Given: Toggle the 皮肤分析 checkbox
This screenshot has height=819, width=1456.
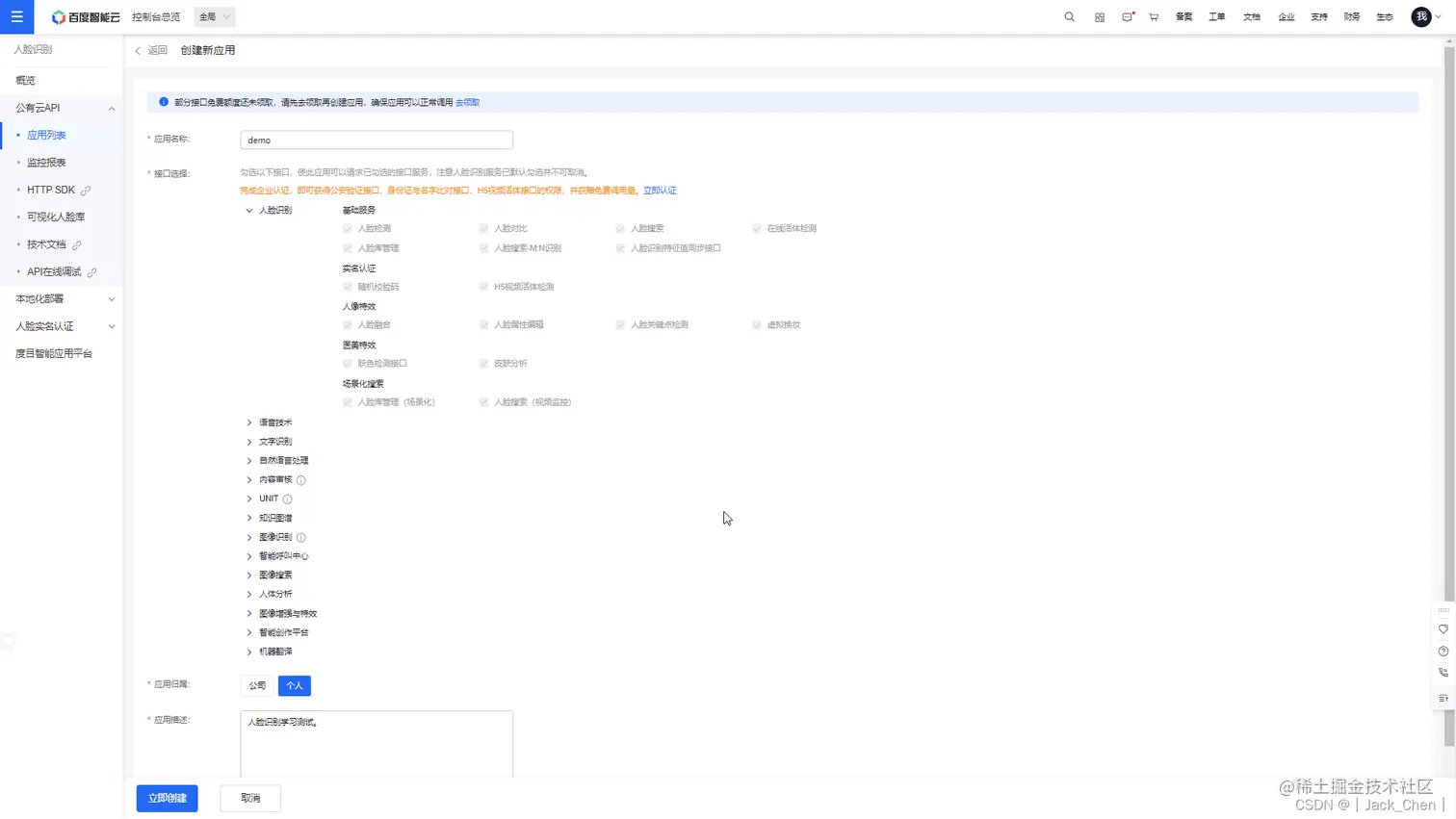Looking at the screenshot, I should [484, 364].
